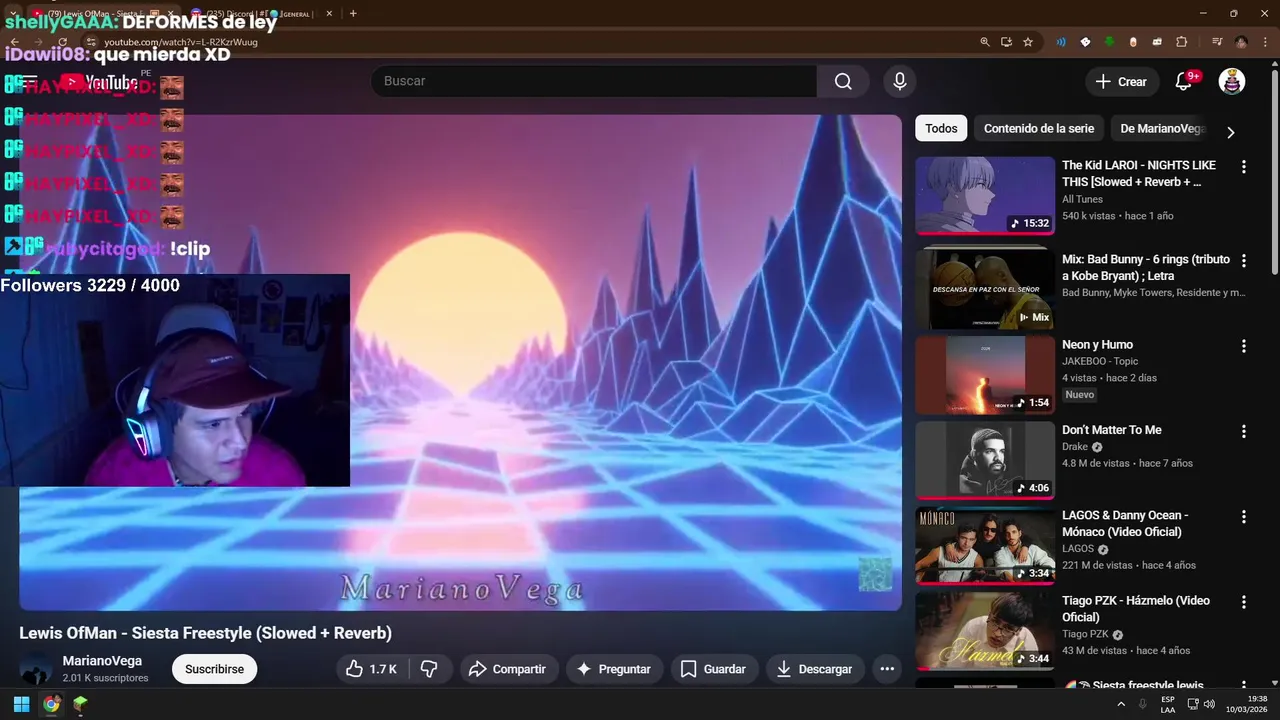Open Neon y Humo video thumbnail
This screenshot has width=1280, height=720.
[x=985, y=375]
